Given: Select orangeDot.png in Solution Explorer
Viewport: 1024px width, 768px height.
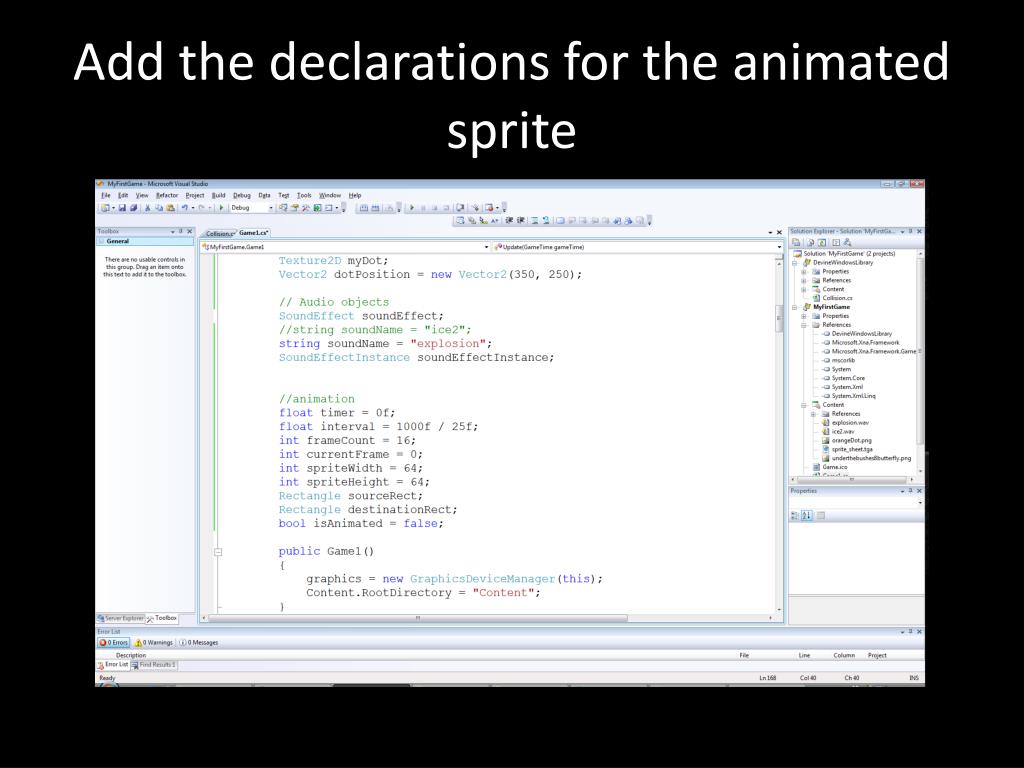Looking at the screenshot, I should point(851,440).
